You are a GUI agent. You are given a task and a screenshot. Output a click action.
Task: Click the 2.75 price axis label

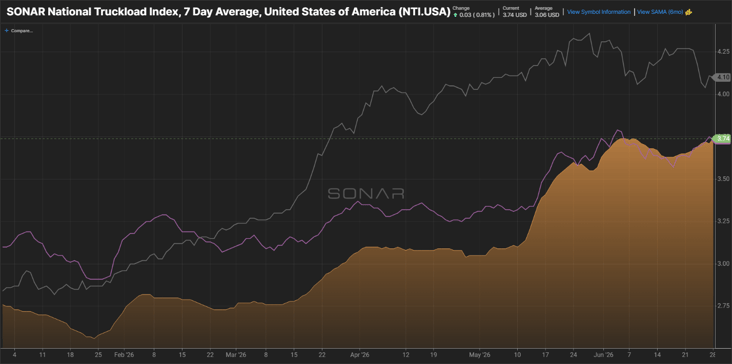pyautogui.click(x=723, y=306)
